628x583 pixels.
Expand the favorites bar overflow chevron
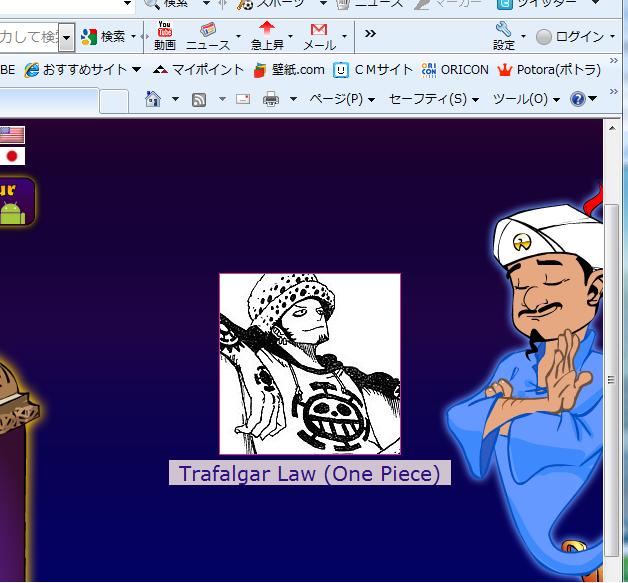click(614, 61)
